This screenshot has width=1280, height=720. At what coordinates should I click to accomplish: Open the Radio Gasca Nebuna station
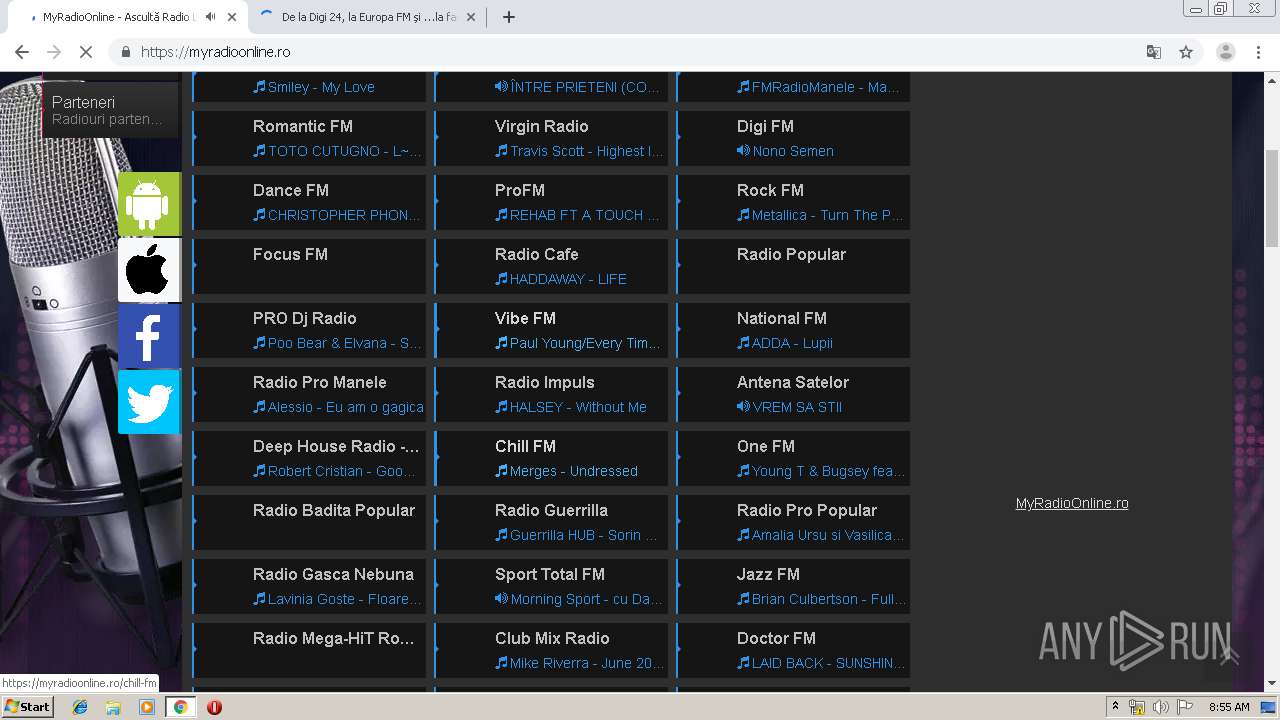pyautogui.click(x=309, y=586)
